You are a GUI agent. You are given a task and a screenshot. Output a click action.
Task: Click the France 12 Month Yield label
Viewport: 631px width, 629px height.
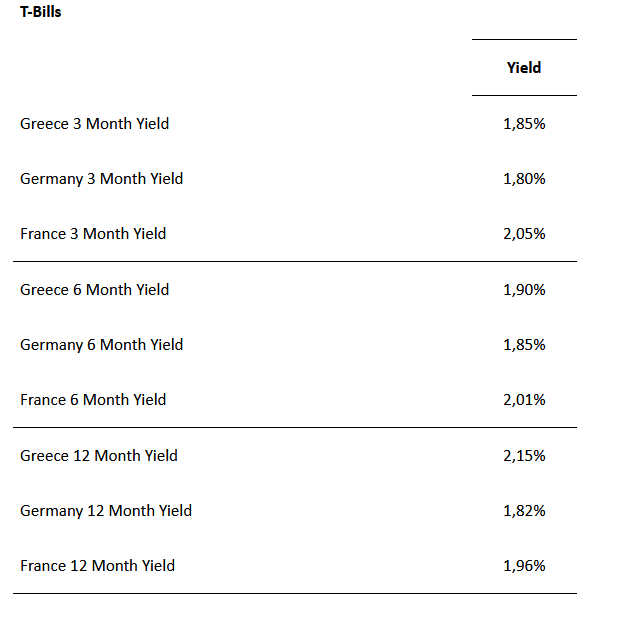tap(97, 566)
